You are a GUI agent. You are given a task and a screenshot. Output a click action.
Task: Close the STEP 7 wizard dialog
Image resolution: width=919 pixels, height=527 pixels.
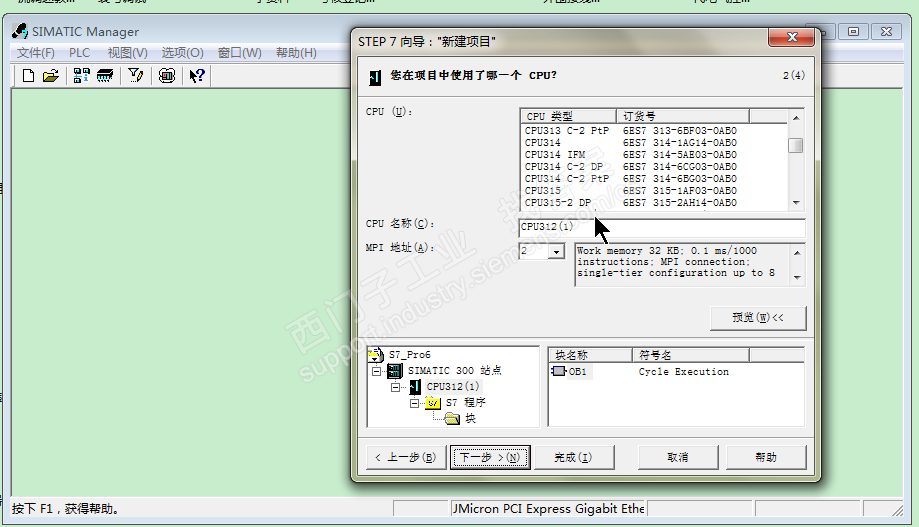point(792,37)
